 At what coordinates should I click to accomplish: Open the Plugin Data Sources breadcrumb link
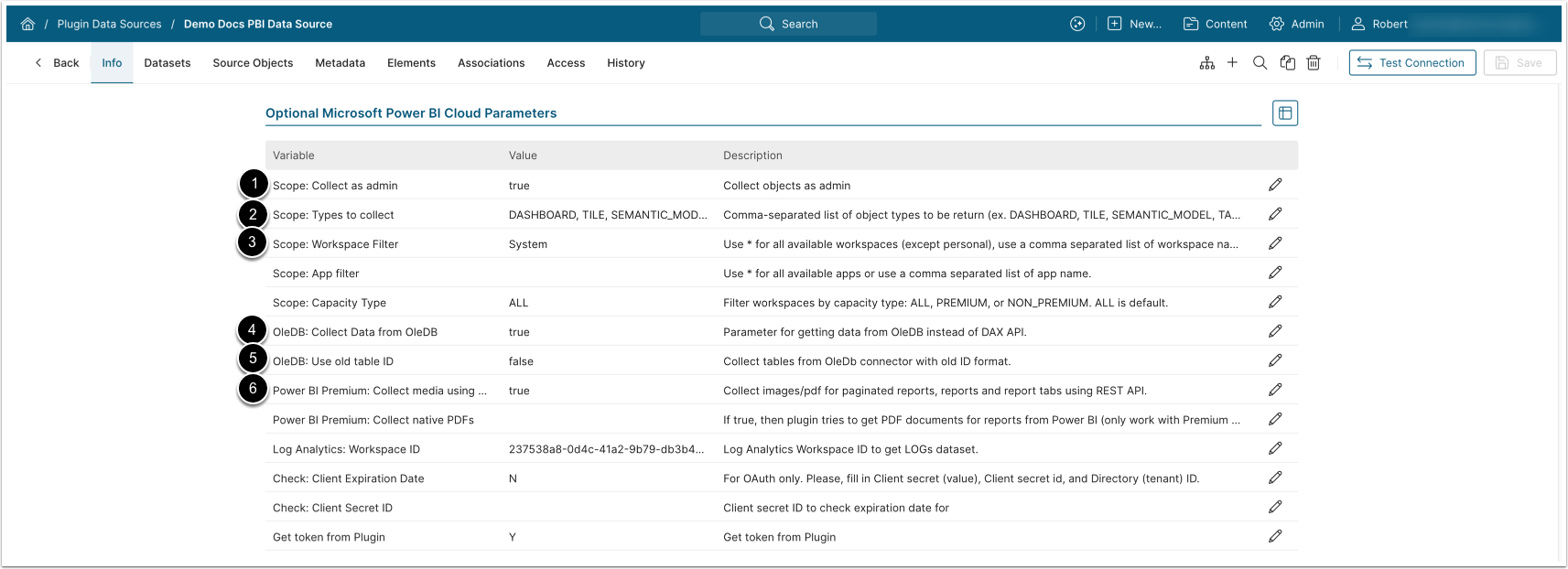109,24
